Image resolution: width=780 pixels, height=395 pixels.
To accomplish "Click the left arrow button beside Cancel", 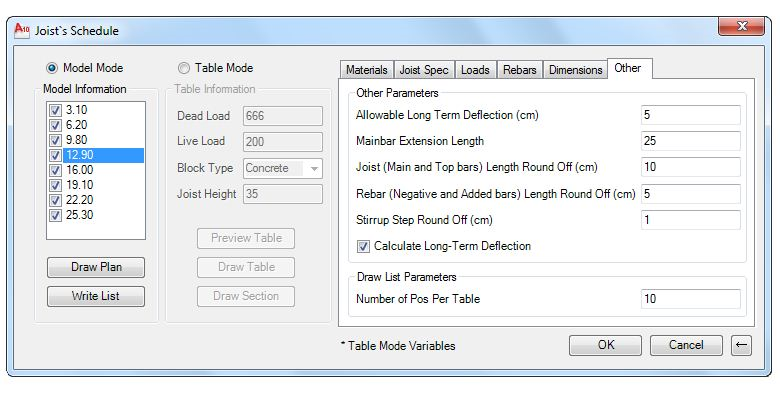I will click(x=741, y=345).
